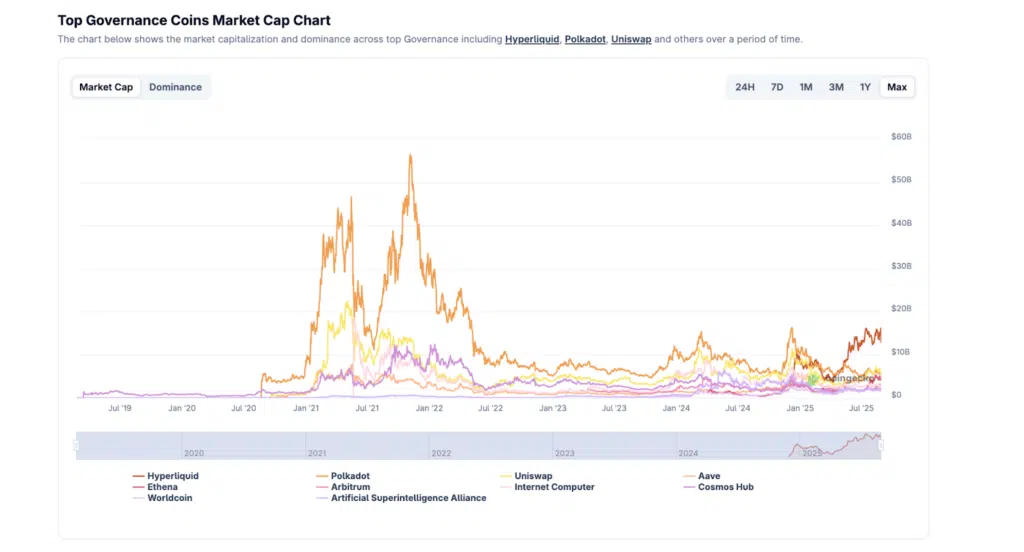This screenshot has width=1024, height=552.
Task: Toggle Cosmos Hub legend entry
Action: 725,487
